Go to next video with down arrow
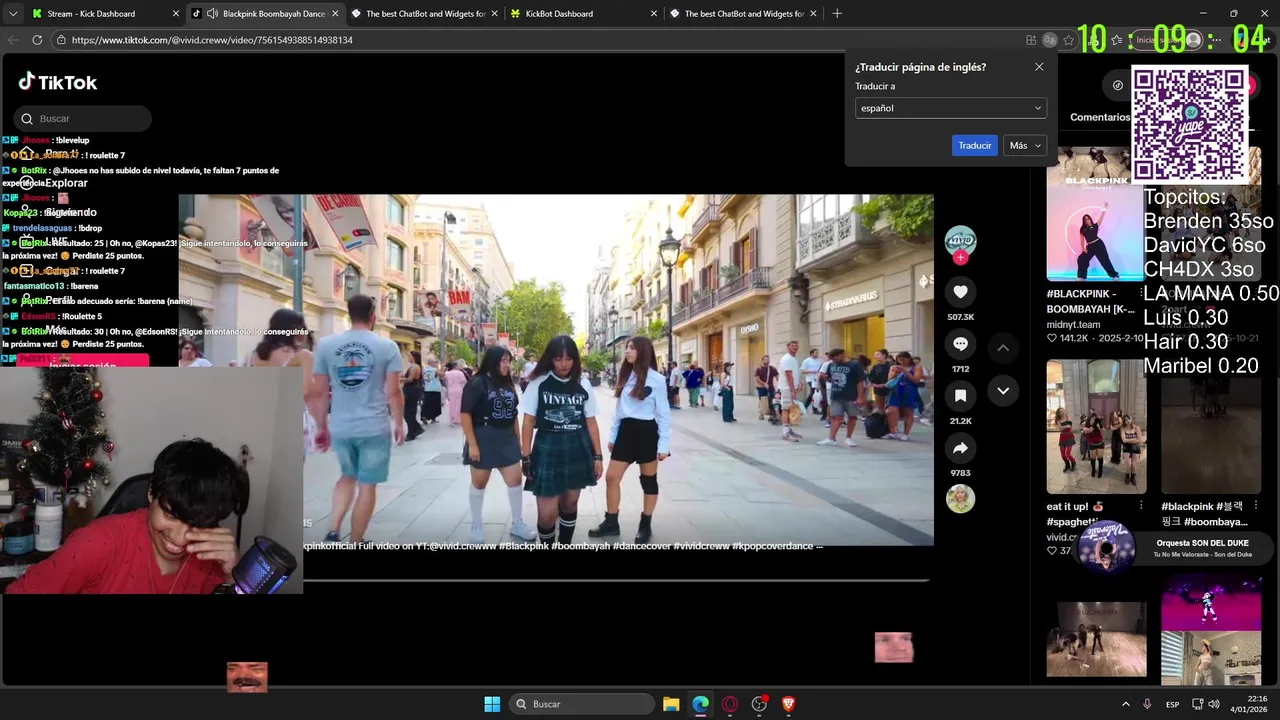 pos(1003,391)
